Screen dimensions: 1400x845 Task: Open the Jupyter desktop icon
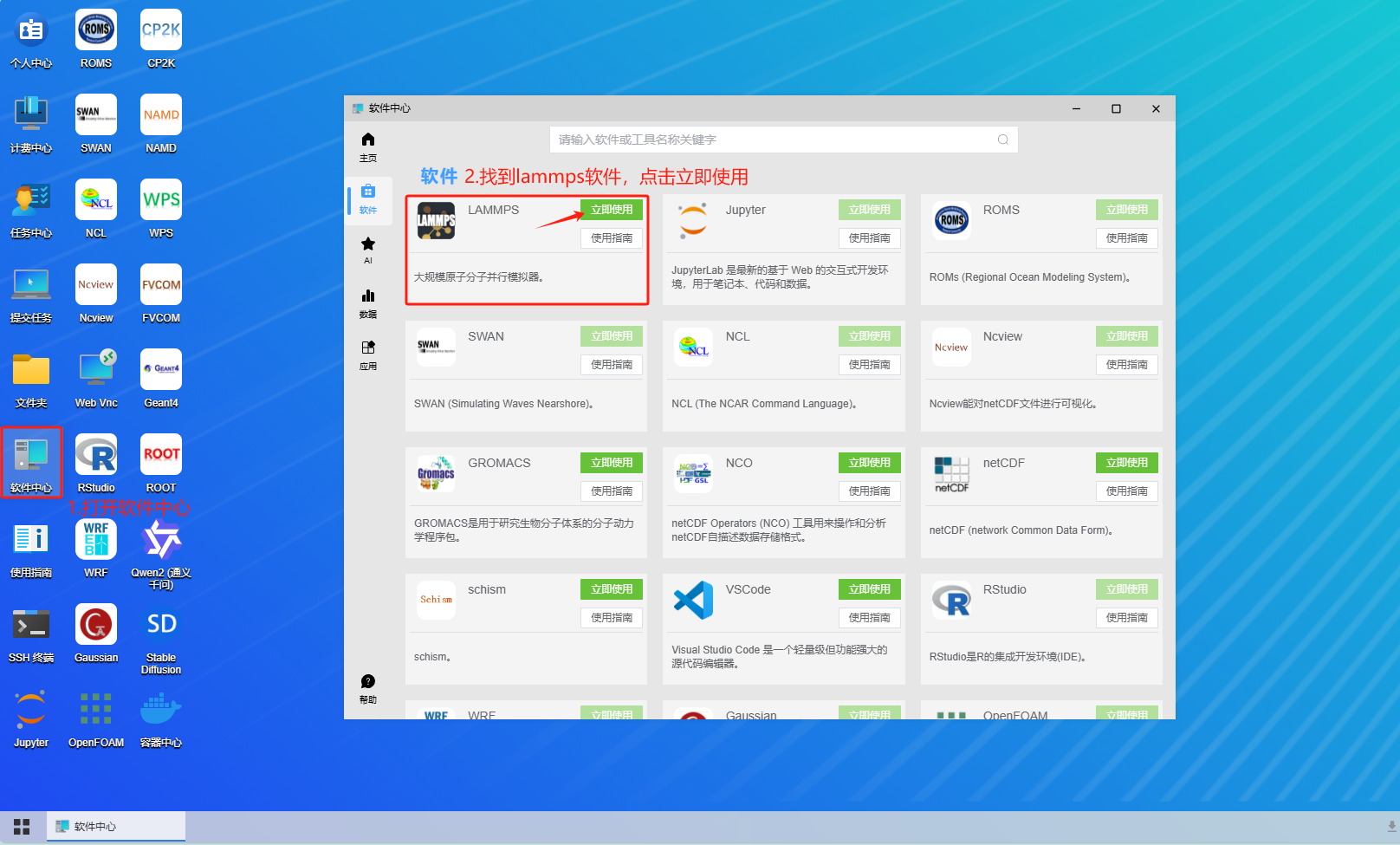tap(31, 719)
